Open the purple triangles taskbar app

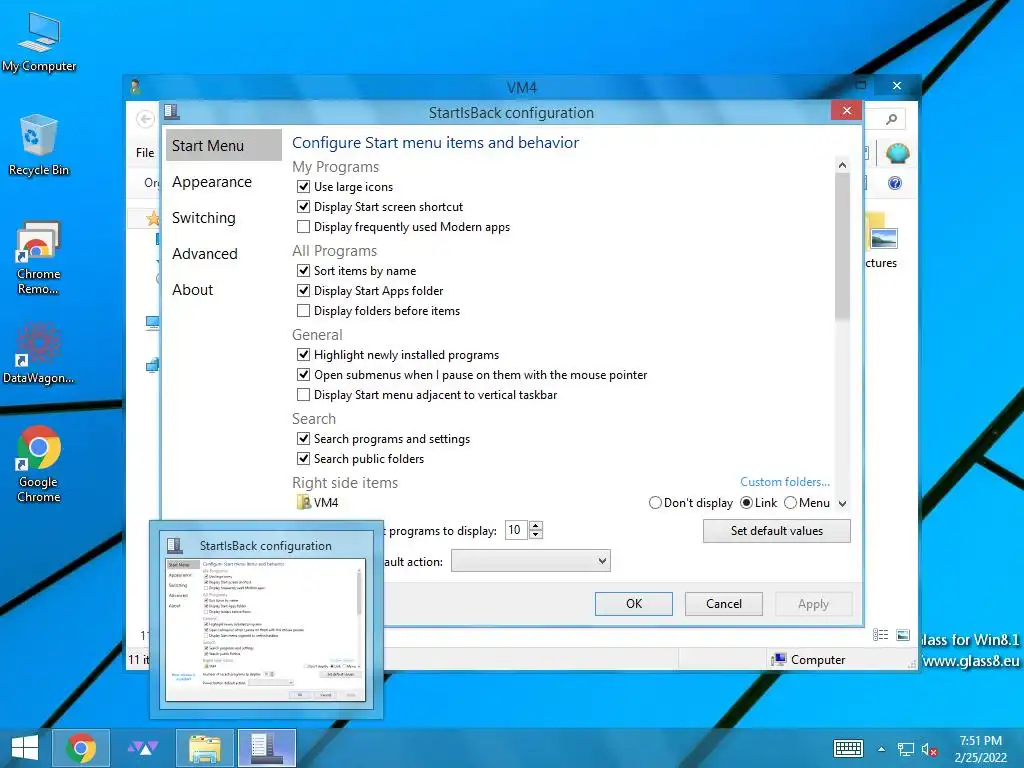click(x=142, y=748)
